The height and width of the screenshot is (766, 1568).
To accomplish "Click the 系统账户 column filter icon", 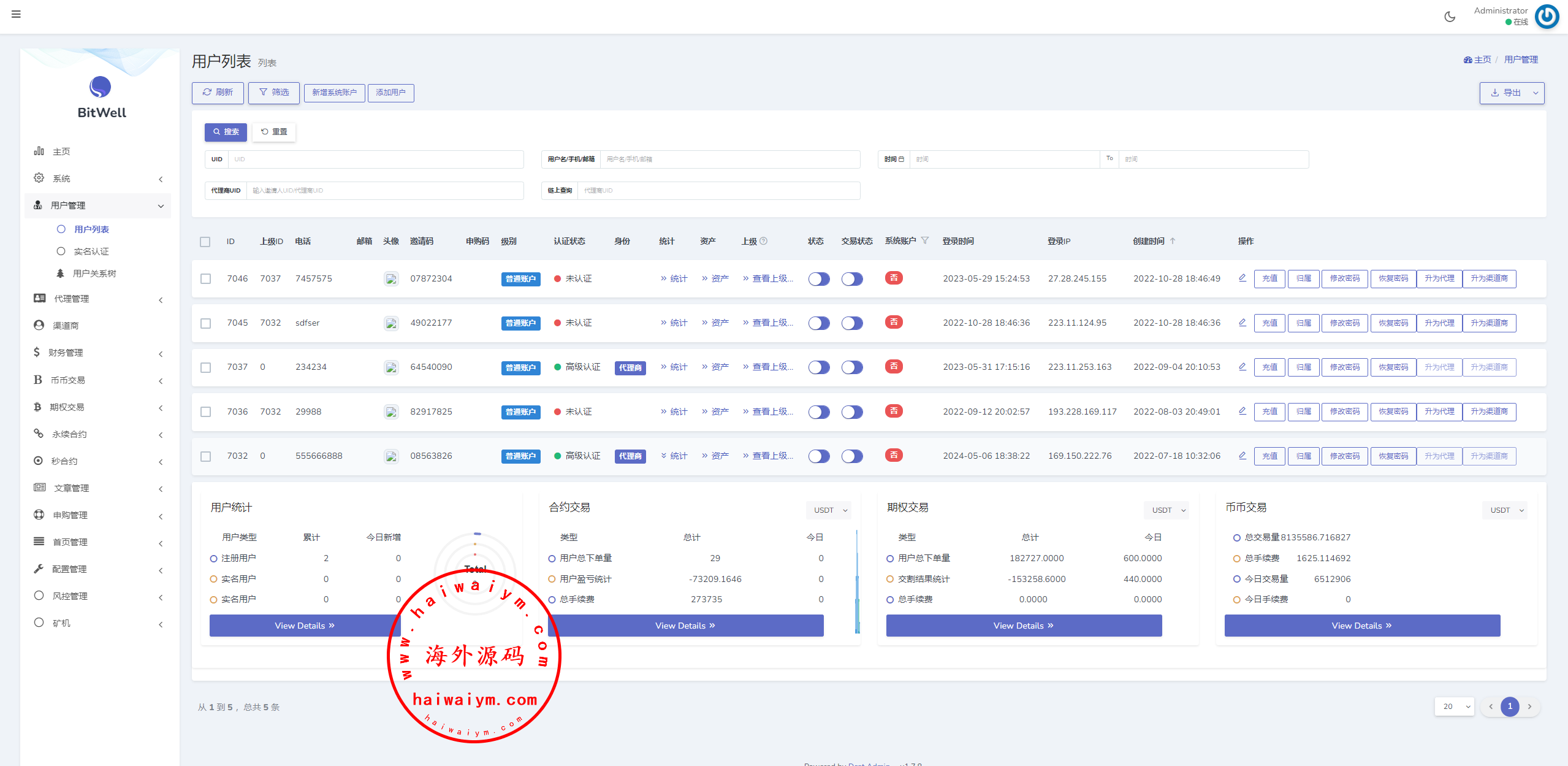I will (x=925, y=240).
